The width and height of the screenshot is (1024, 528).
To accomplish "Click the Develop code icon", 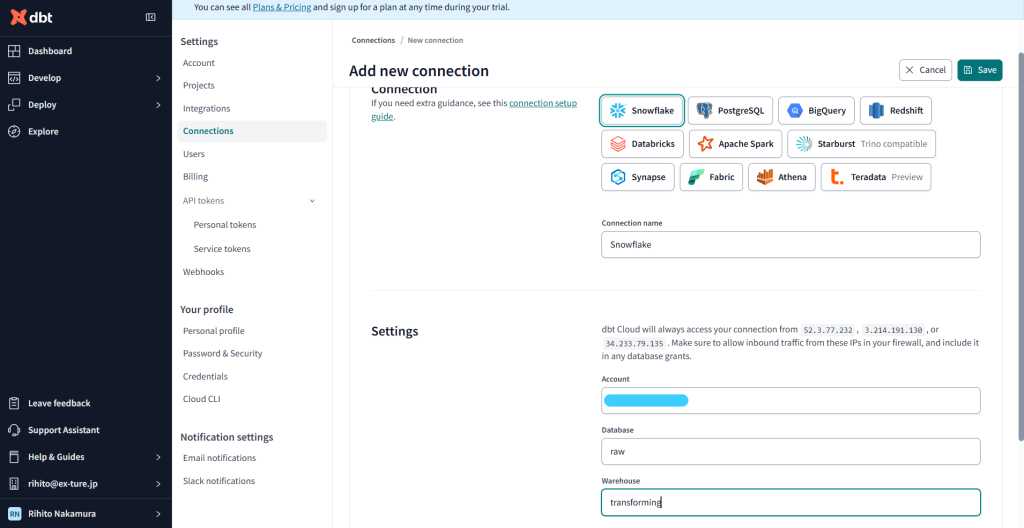I will [14, 78].
